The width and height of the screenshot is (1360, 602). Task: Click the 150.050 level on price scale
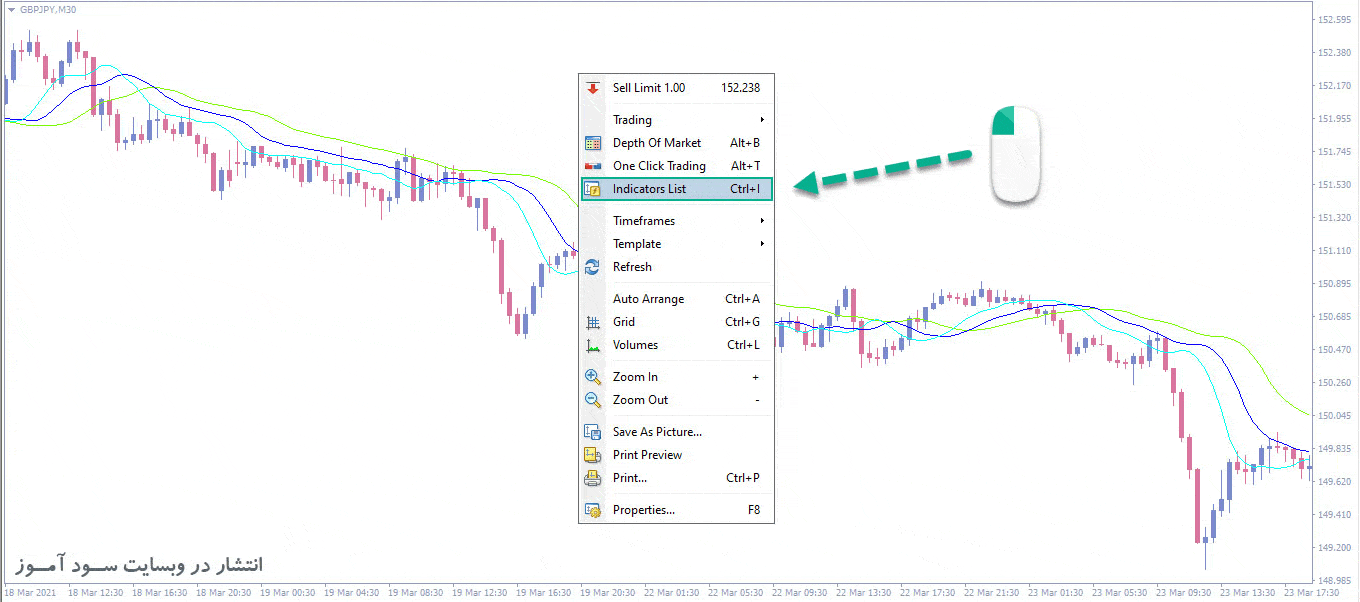click(1335, 416)
